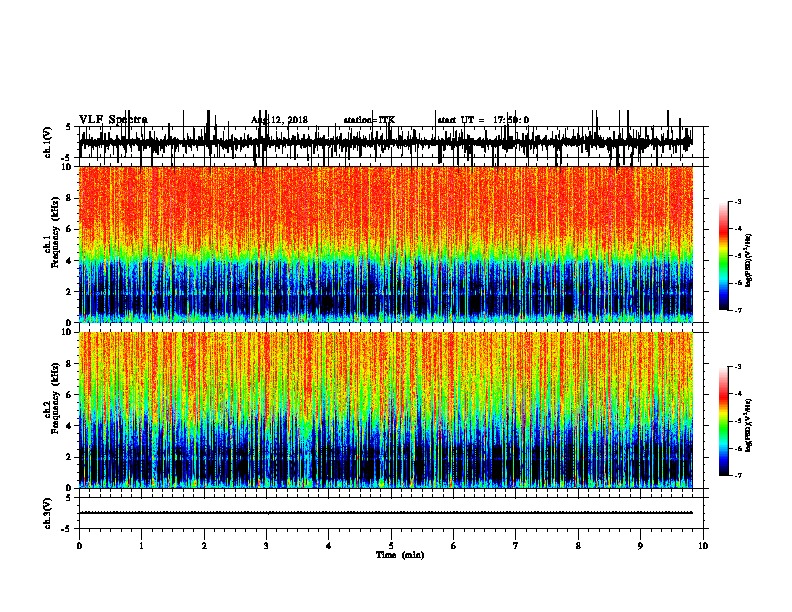The height and width of the screenshot is (612, 792).
Task: Click the "5" voltage tick on ch.1(V) axis
Action: [69, 127]
